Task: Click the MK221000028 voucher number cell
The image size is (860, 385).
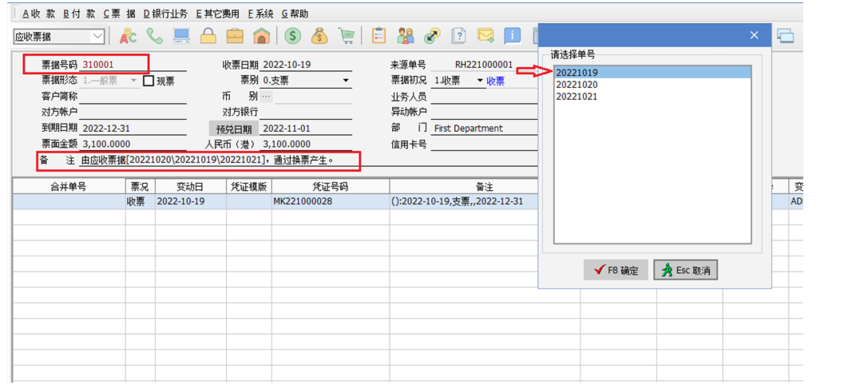Action: (330, 201)
